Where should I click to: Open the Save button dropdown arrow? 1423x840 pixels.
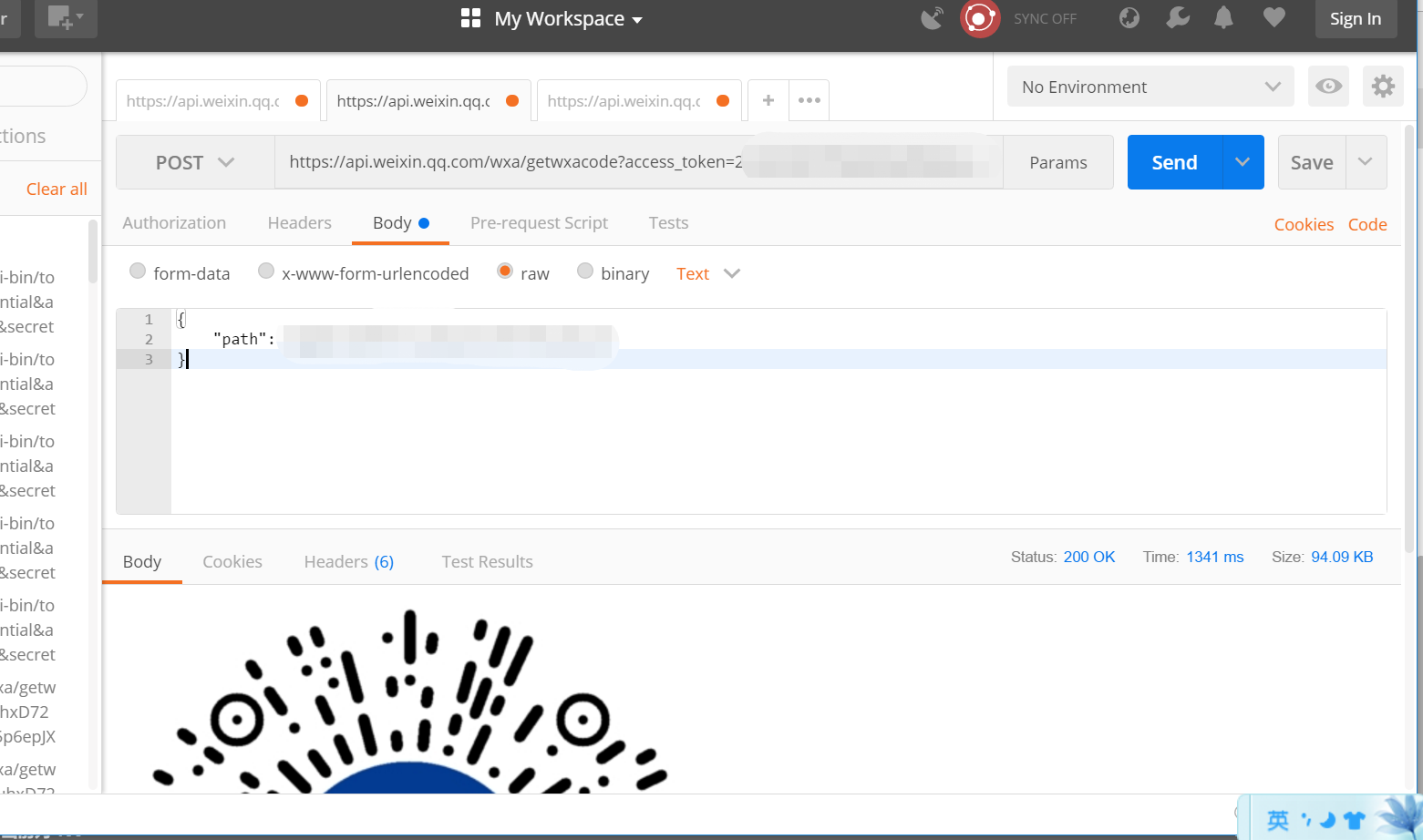tap(1366, 162)
